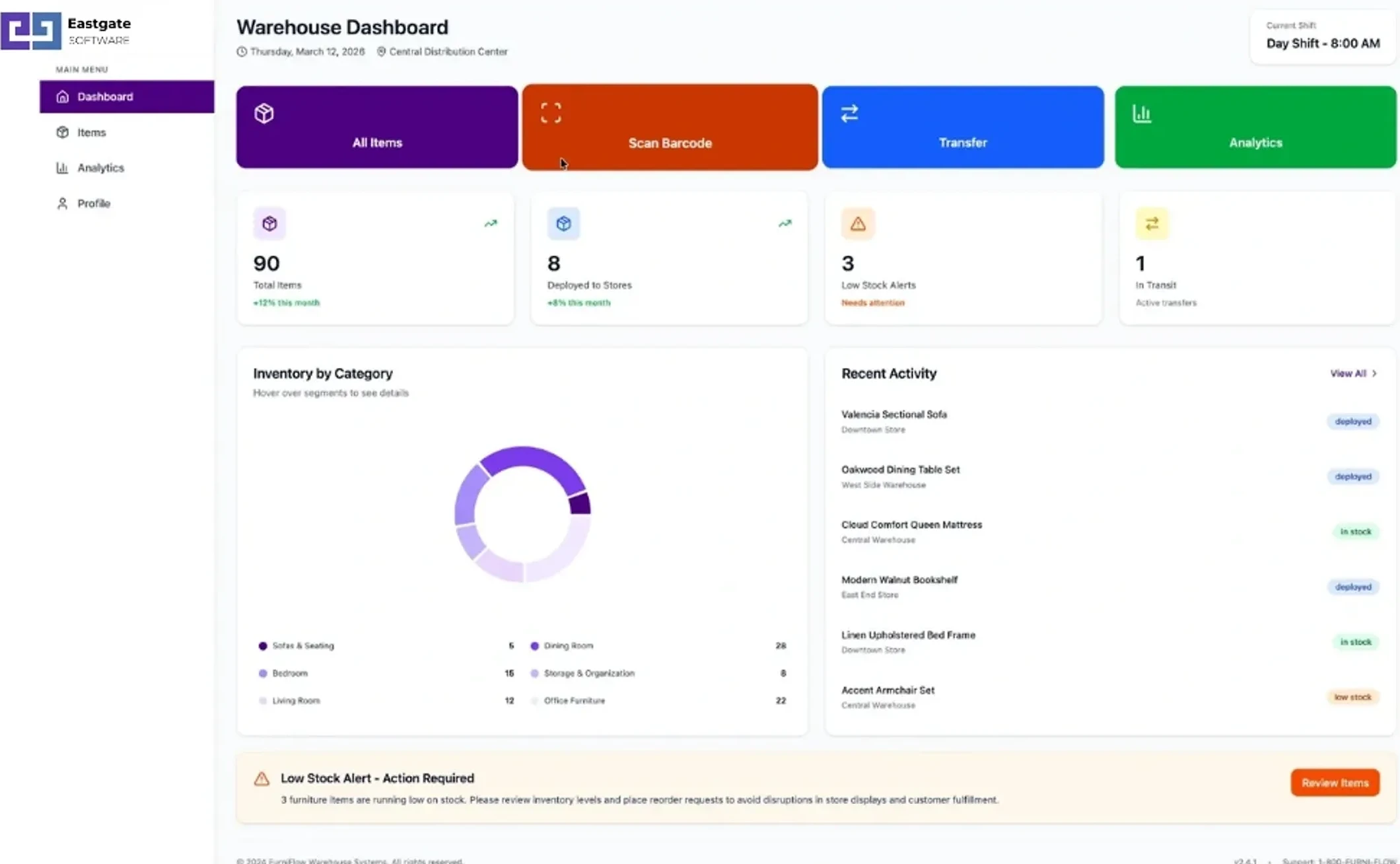
Task: Click the Office Furniture legend entry
Action: click(x=658, y=701)
